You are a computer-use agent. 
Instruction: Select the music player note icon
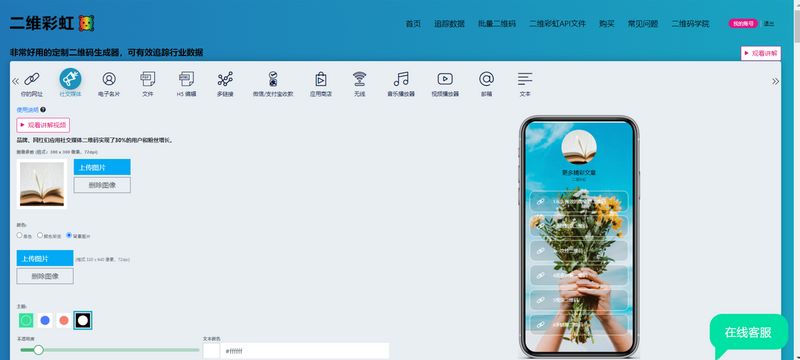401,79
